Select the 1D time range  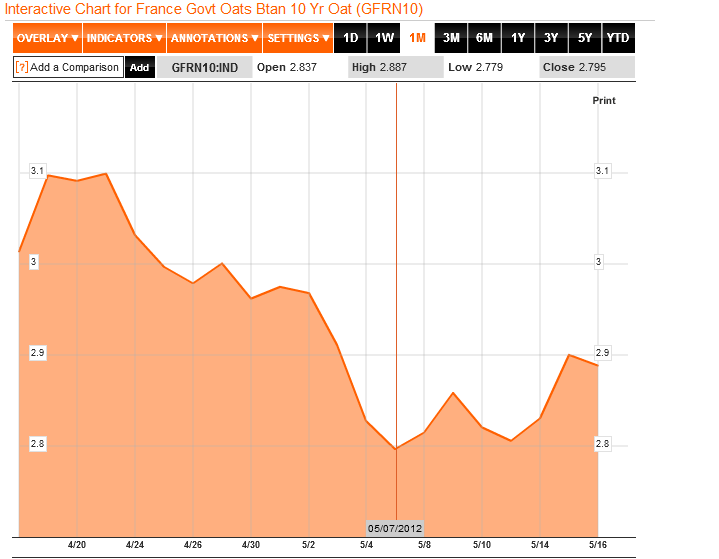click(x=351, y=38)
